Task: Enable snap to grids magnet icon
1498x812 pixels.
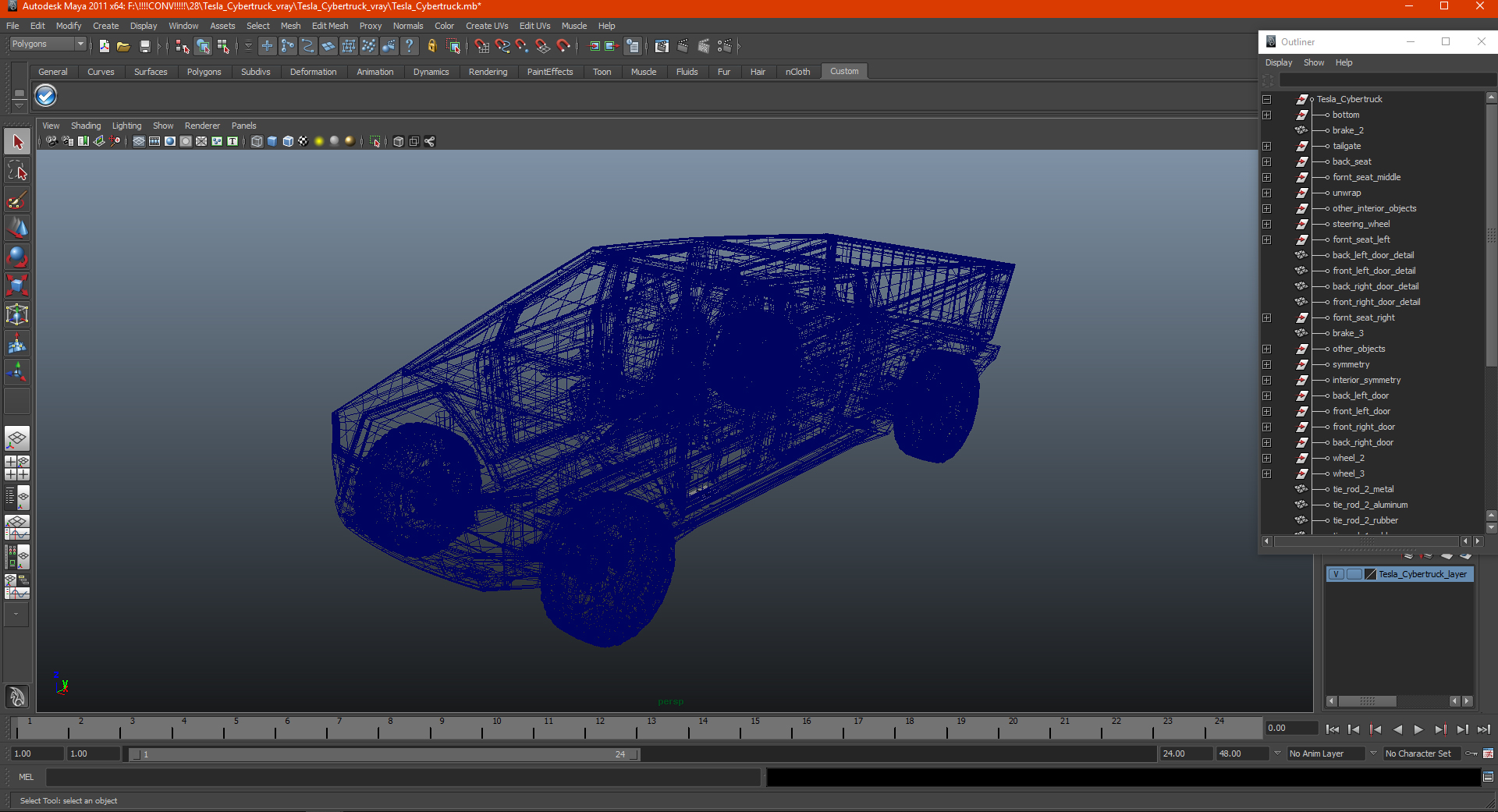Action: click(482, 47)
